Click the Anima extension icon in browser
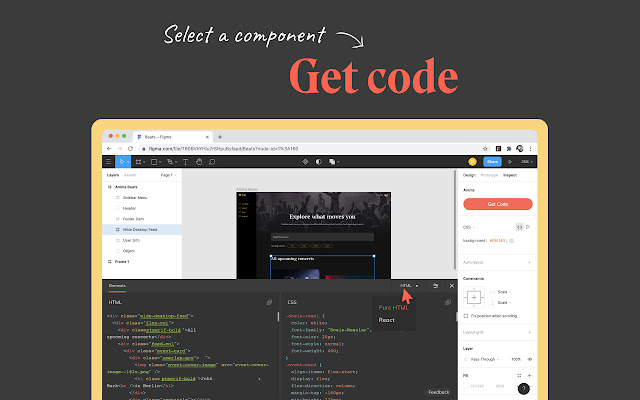 498,149
